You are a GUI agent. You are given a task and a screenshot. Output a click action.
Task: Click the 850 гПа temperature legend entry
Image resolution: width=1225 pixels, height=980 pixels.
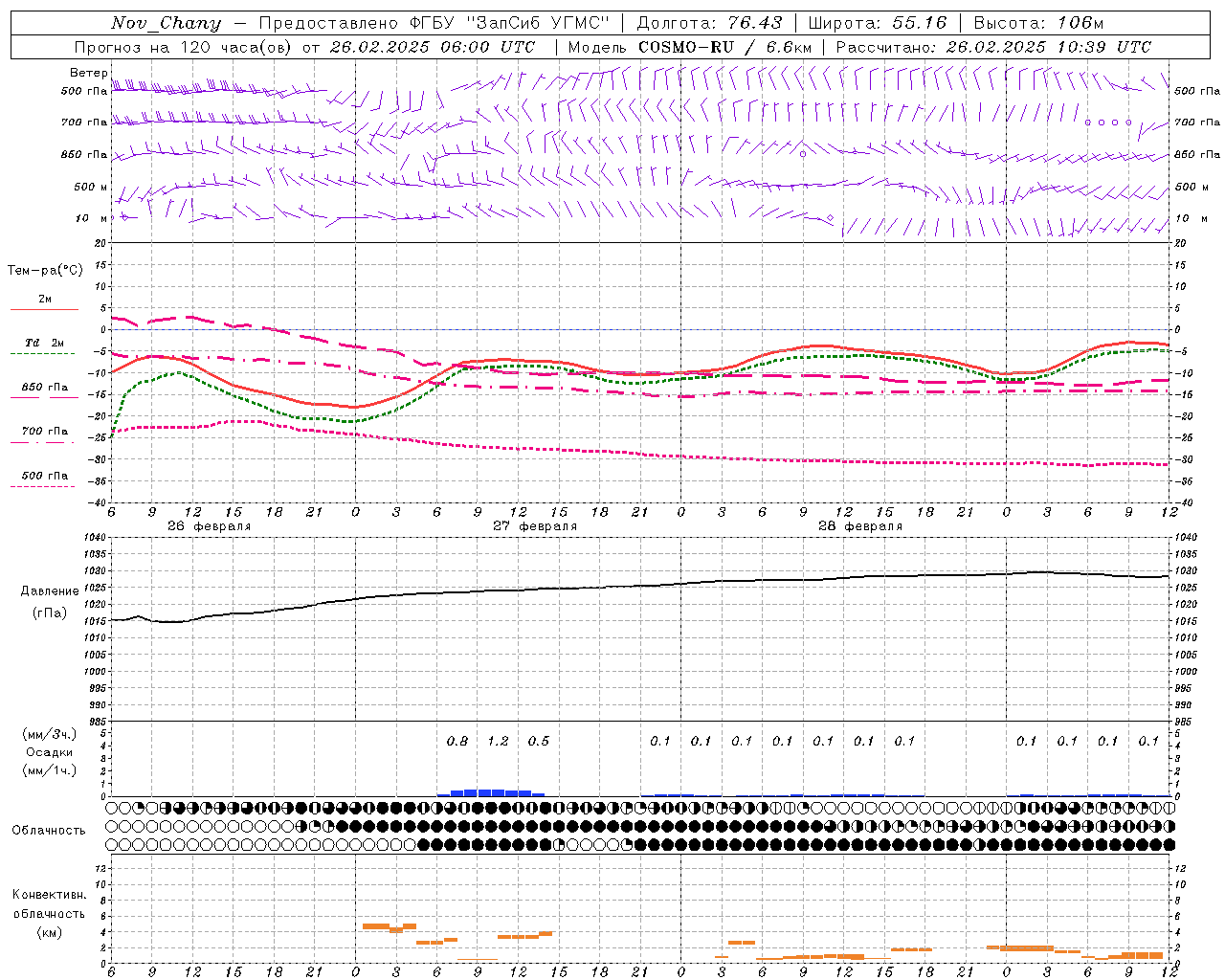[45, 387]
